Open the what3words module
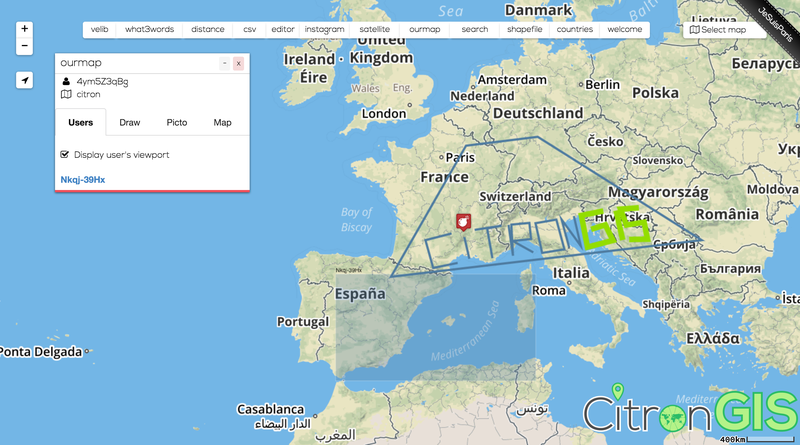800x445 pixels. tap(149, 30)
